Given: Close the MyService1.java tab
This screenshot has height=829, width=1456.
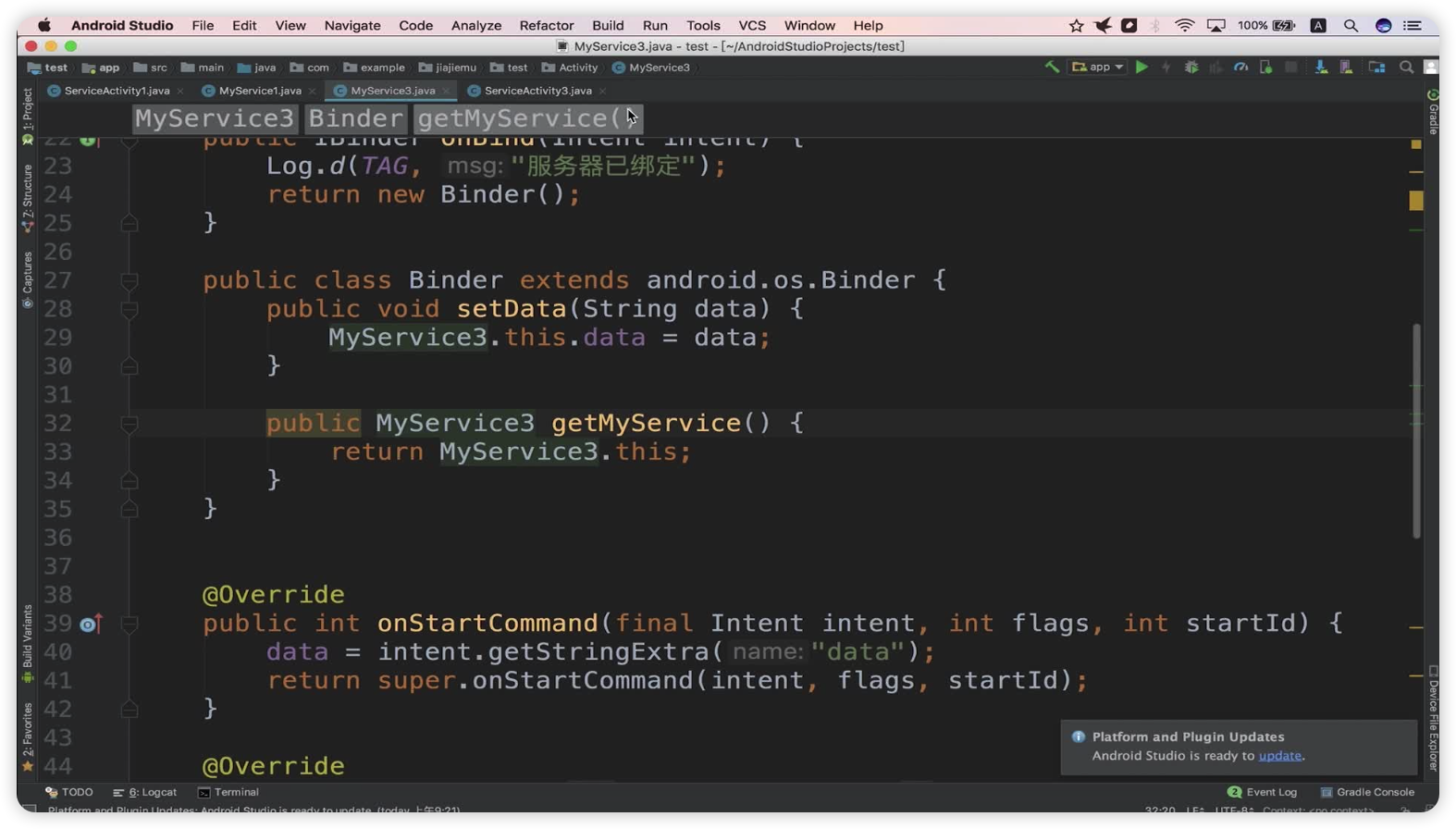Looking at the screenshot, I should [x=312, y=91].
